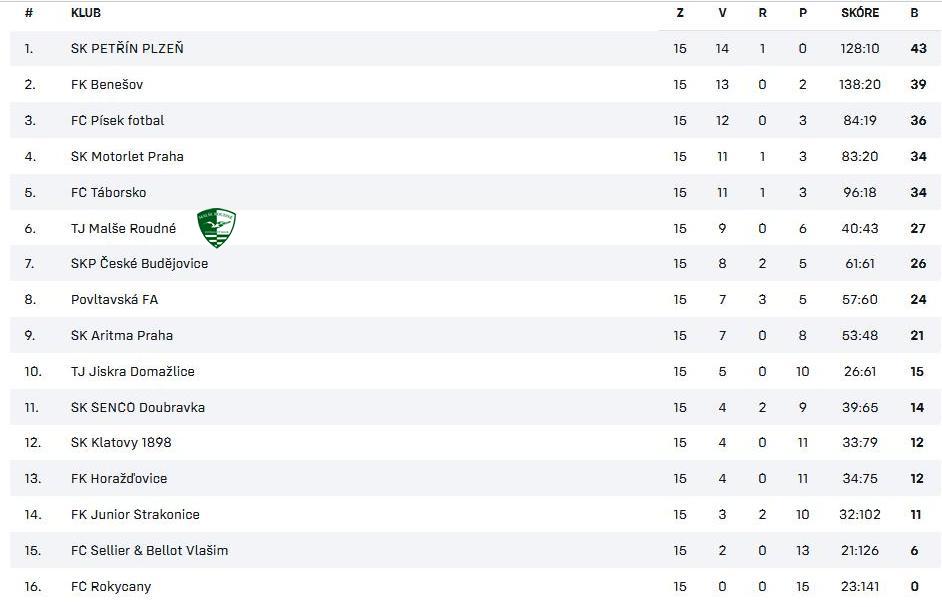Image resolution: width=942 pixels, height=607 pixels.
Task: Click the TJ Malše Roudné green club crest
Action: (216, 228)
